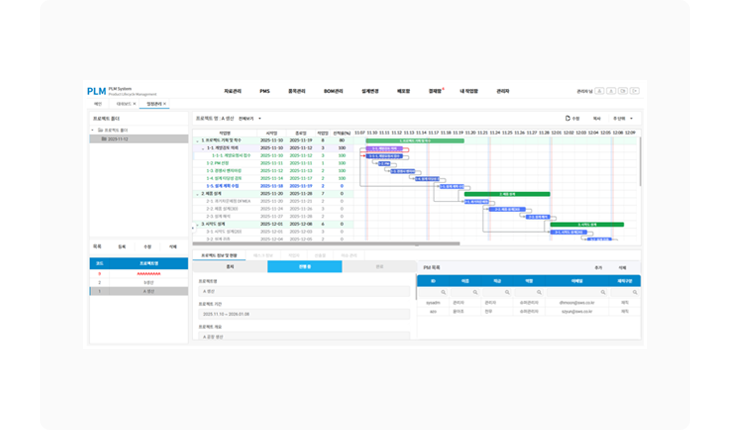
Task: Set the project status to 진행 중
Action: coord(305,267)
